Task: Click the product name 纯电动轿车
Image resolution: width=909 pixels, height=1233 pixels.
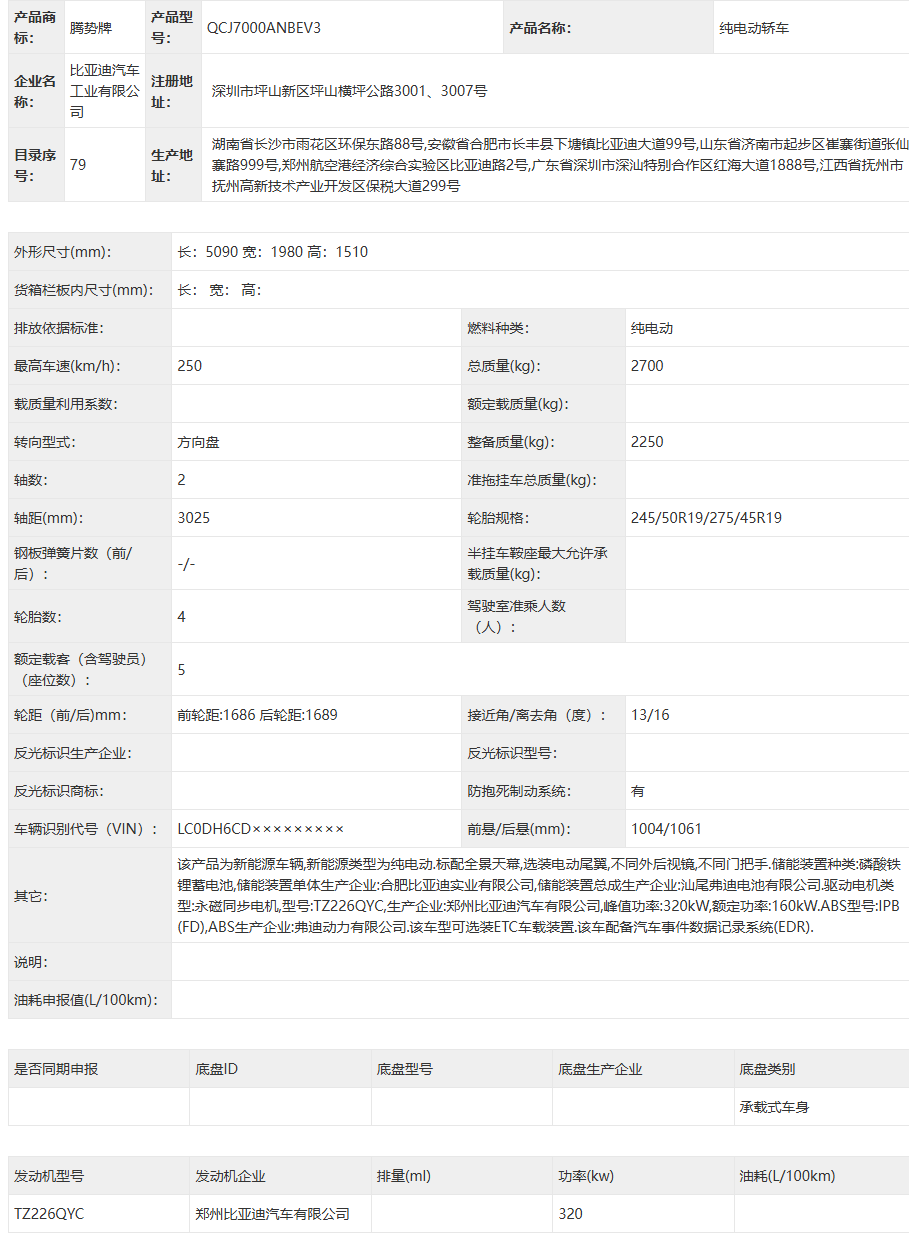Action: (x=754, y=28)
